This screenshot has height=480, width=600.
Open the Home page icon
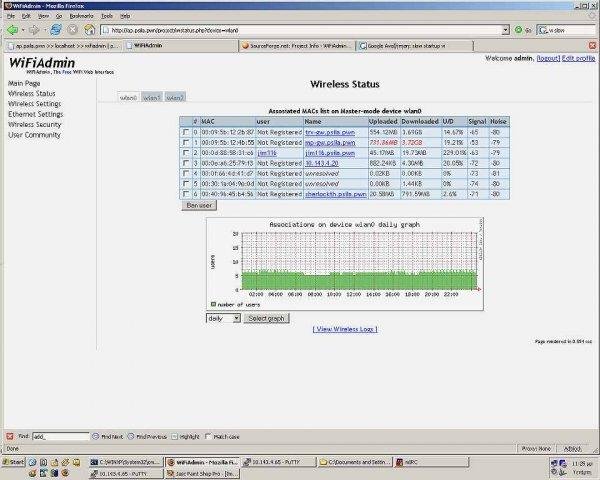(x=90, y=29)
